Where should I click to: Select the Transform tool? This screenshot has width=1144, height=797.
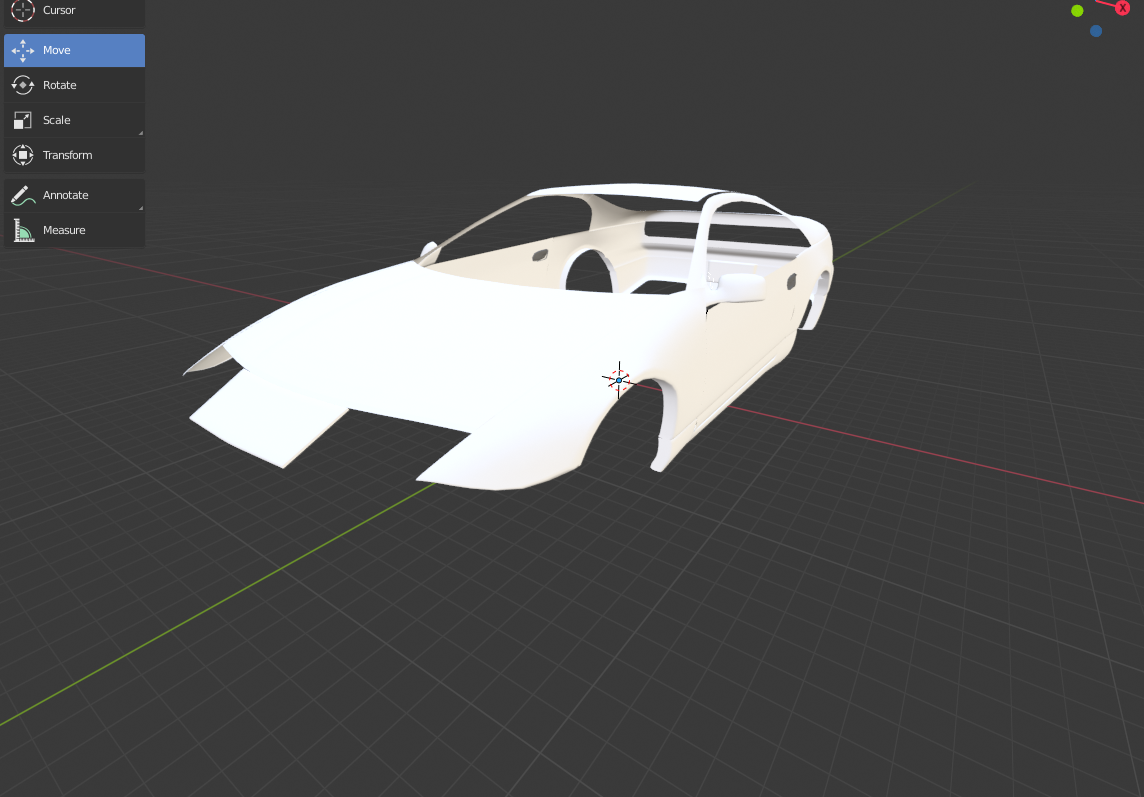pos(74,155)
